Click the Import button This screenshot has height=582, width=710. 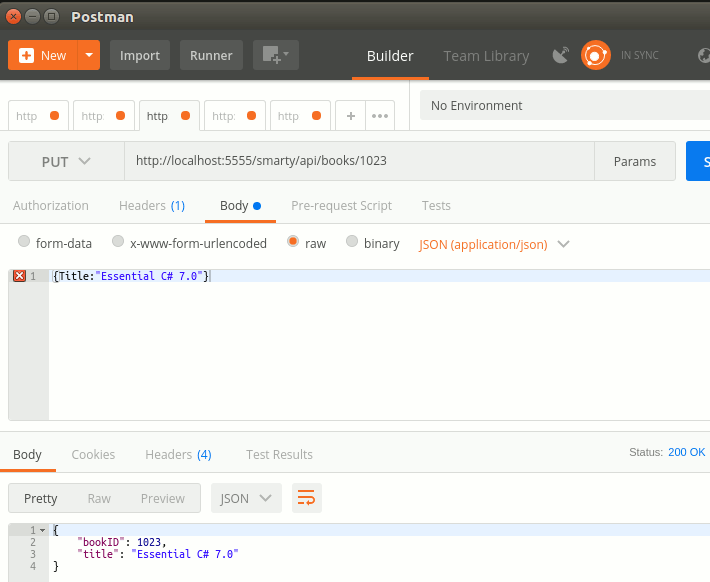(x=140, y=55)
